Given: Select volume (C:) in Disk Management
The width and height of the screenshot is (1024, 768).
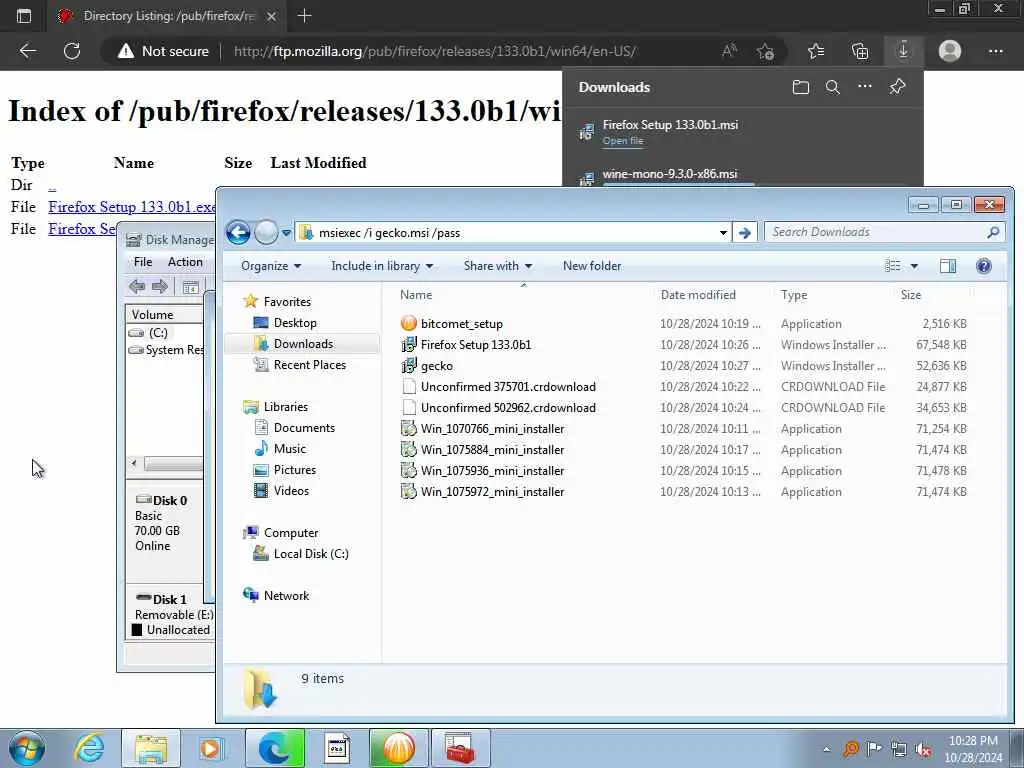Looking at the screenshot, I should tap(158, 333).
